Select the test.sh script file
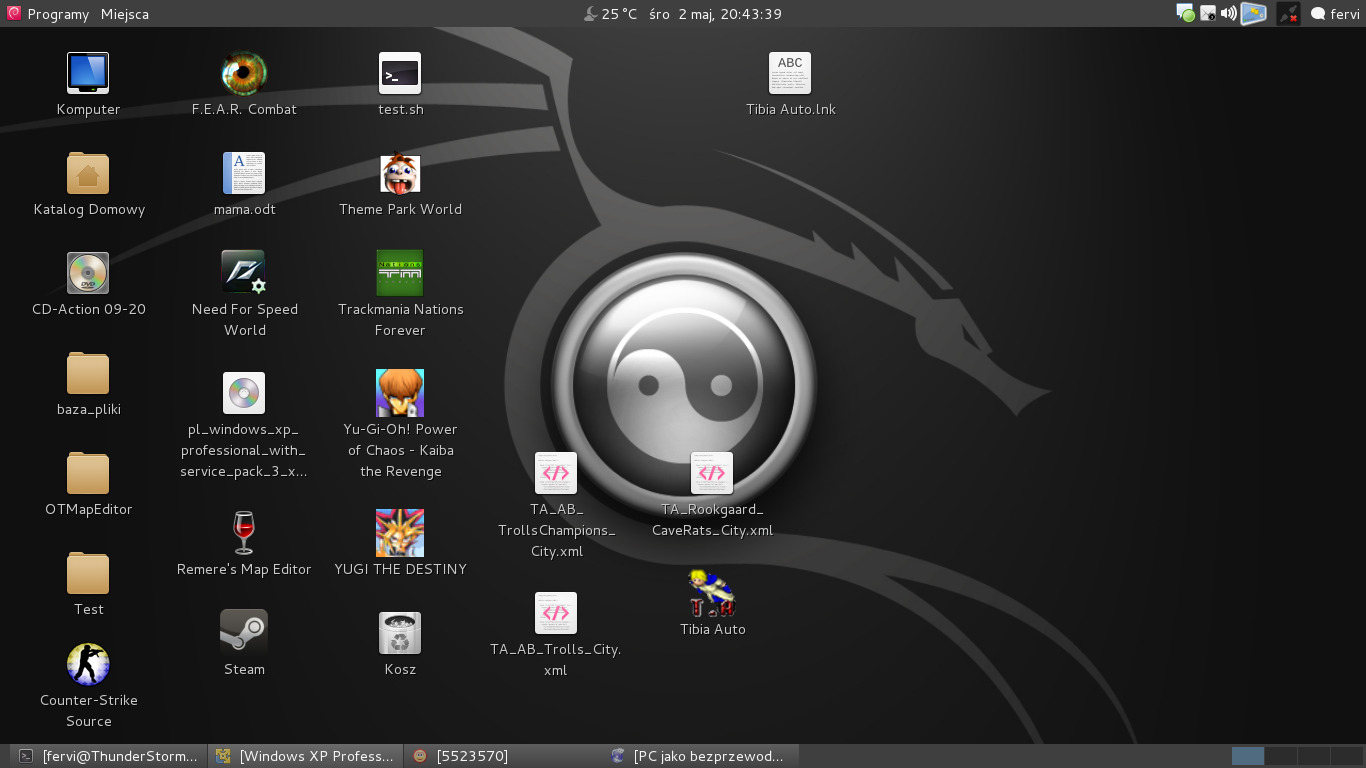This screenshot has height=768, width=1366. tap(400, 73)
